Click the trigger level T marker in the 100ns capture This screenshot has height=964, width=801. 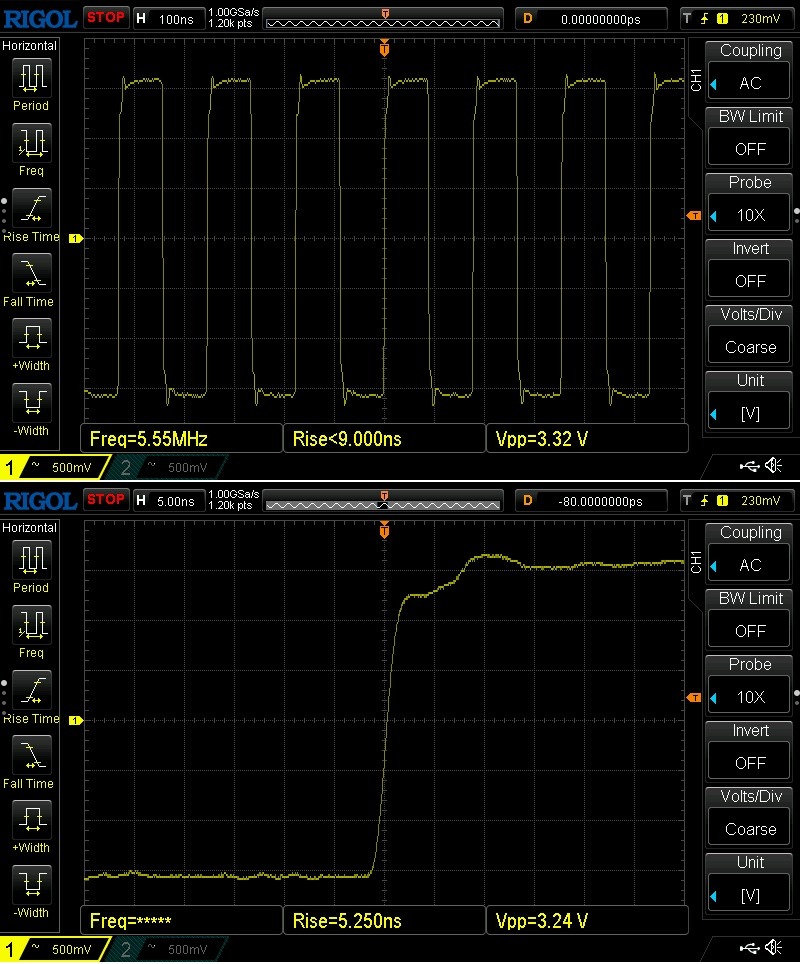693,216
